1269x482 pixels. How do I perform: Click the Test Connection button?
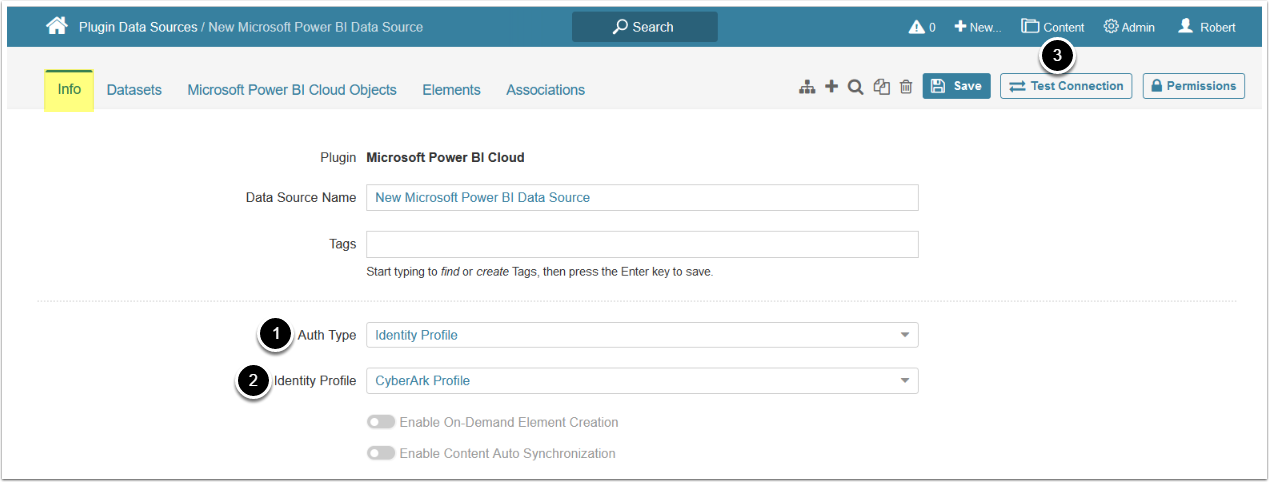(x=1066, y=86)
